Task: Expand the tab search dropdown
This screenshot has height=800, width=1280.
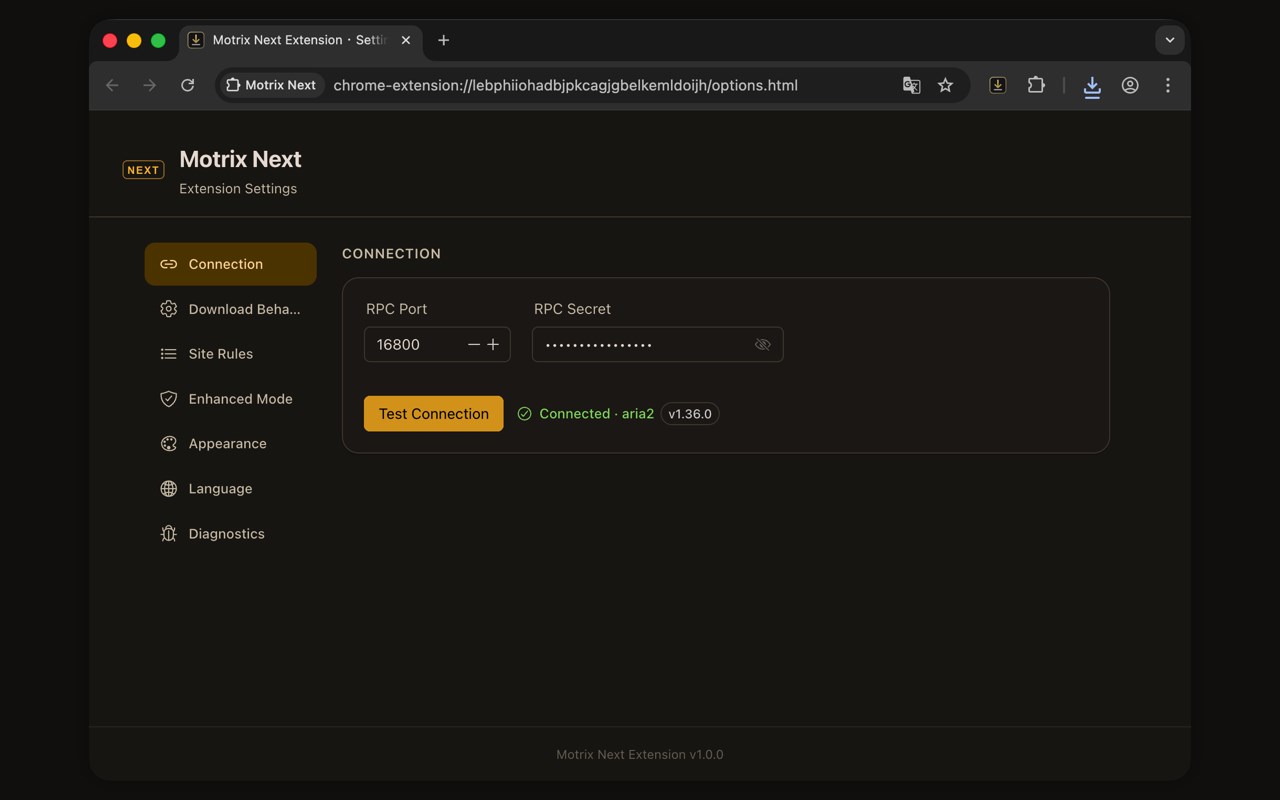Action: click(x=1170, y=40)
